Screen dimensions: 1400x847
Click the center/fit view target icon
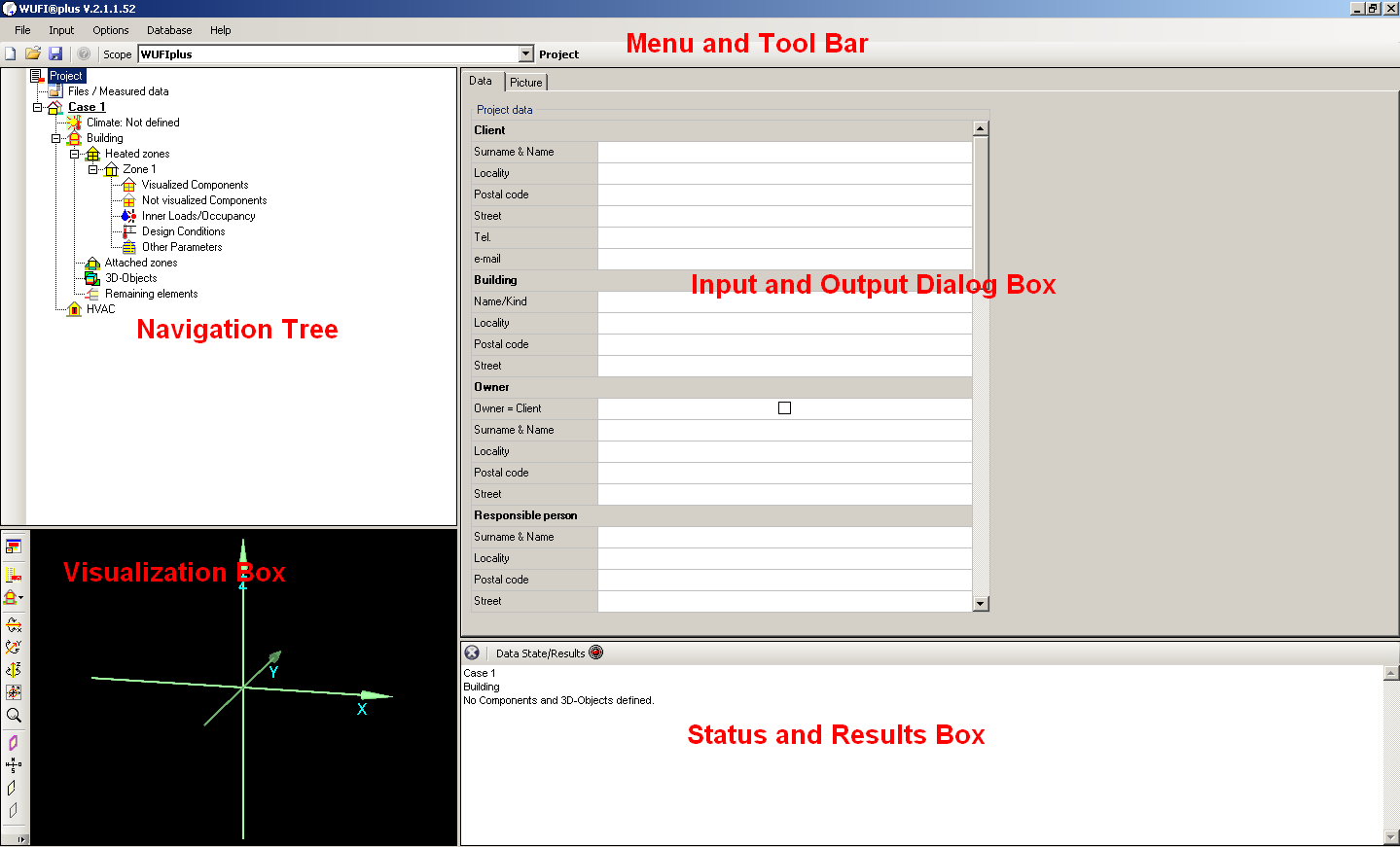[14, 692]
